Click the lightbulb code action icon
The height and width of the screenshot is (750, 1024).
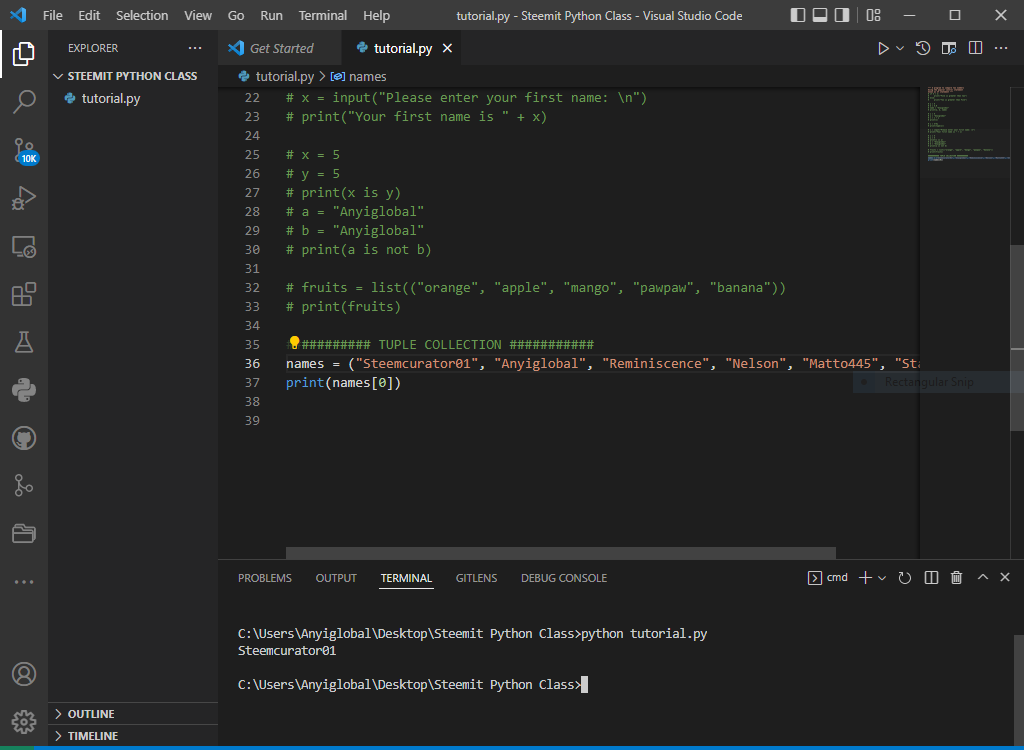pos(295,342)
